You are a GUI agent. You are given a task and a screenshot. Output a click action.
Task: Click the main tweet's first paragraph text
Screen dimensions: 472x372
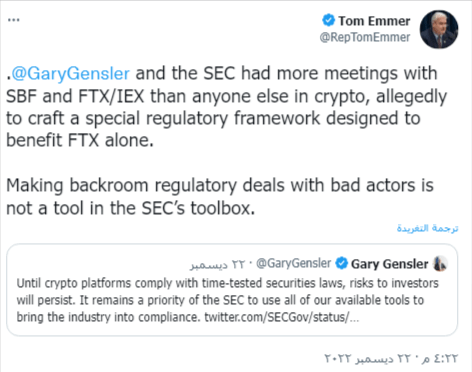click(227, 107)
